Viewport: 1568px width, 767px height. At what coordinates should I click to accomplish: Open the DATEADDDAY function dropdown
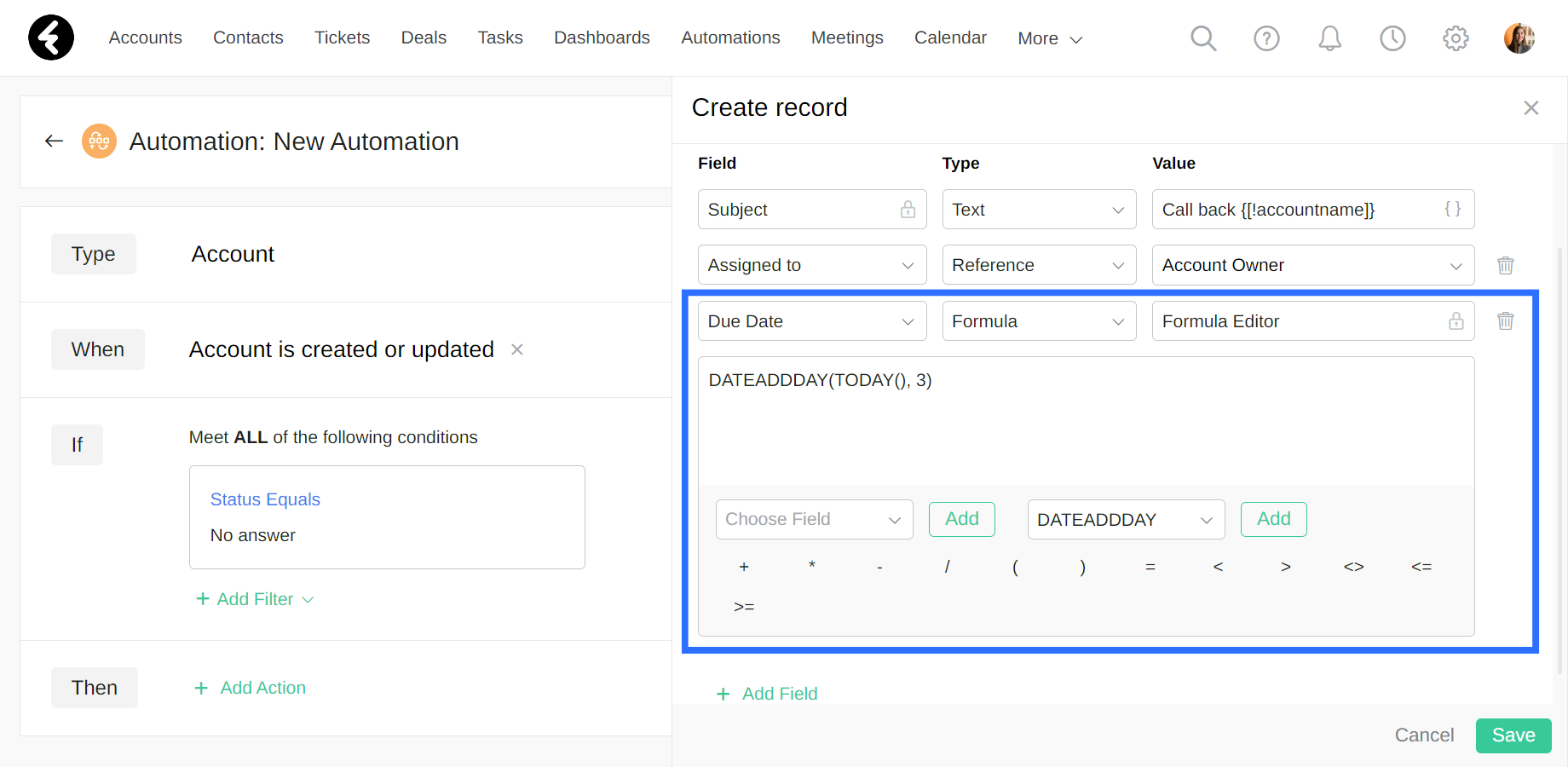pyautogui.click(x=1126, y=520)
